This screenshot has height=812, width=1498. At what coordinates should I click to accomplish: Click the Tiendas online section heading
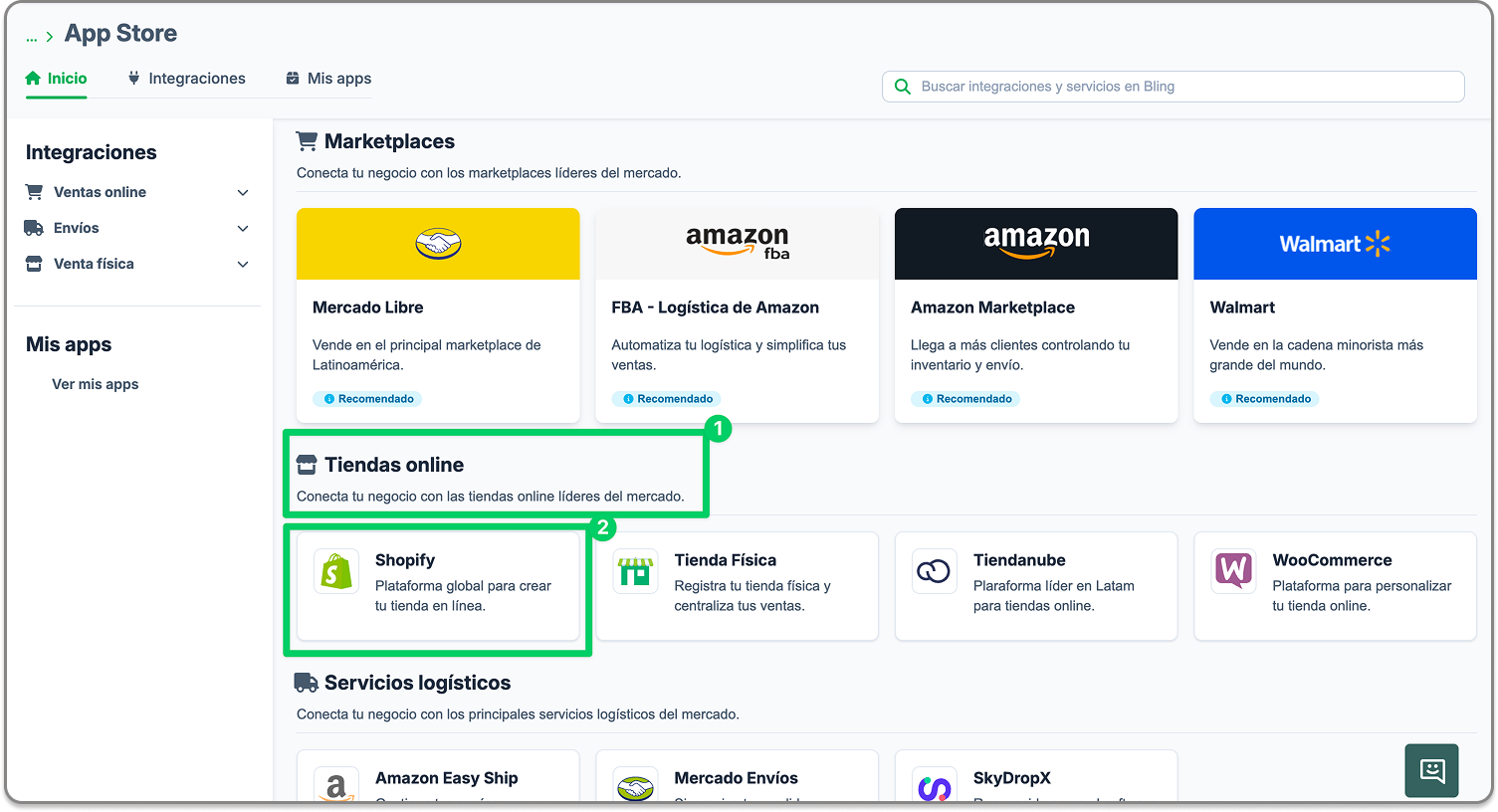click(x=394, y=465)
